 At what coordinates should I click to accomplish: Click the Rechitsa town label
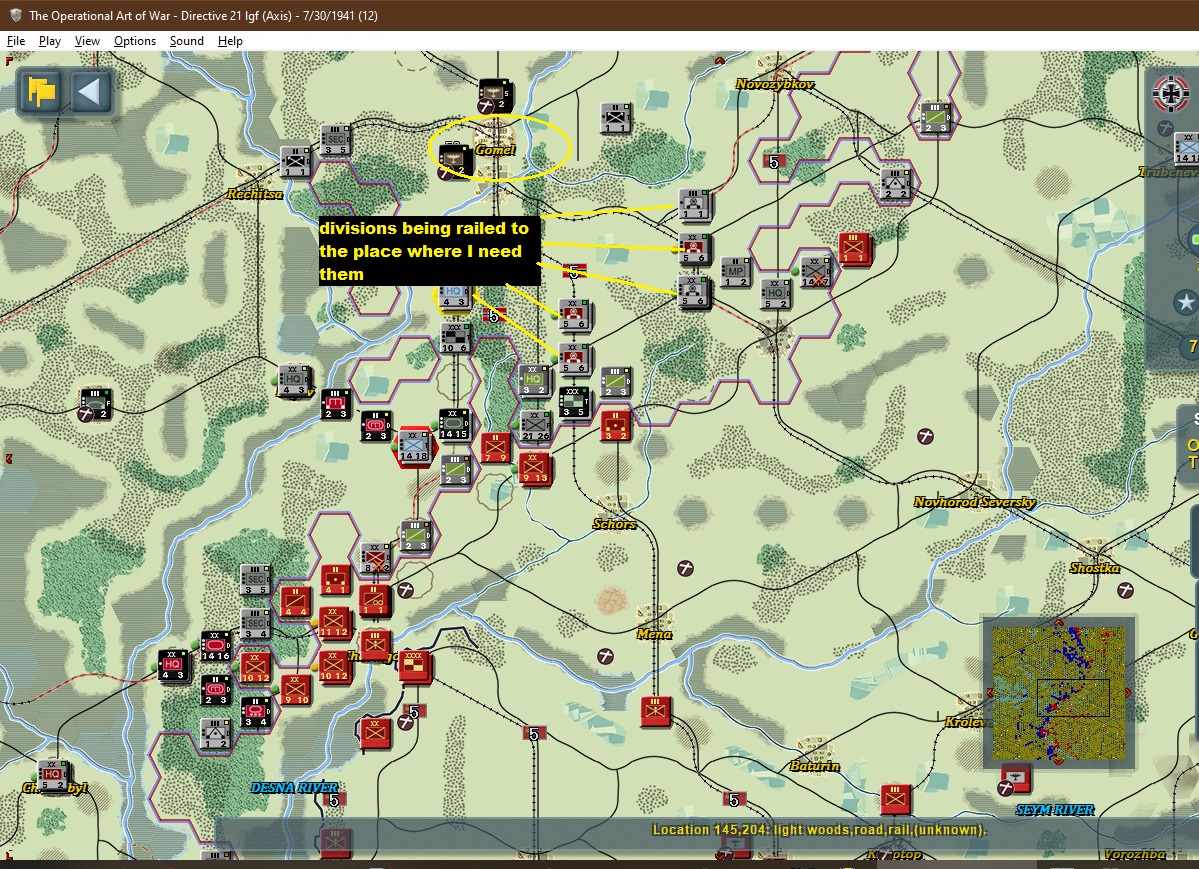pos(255,194)
